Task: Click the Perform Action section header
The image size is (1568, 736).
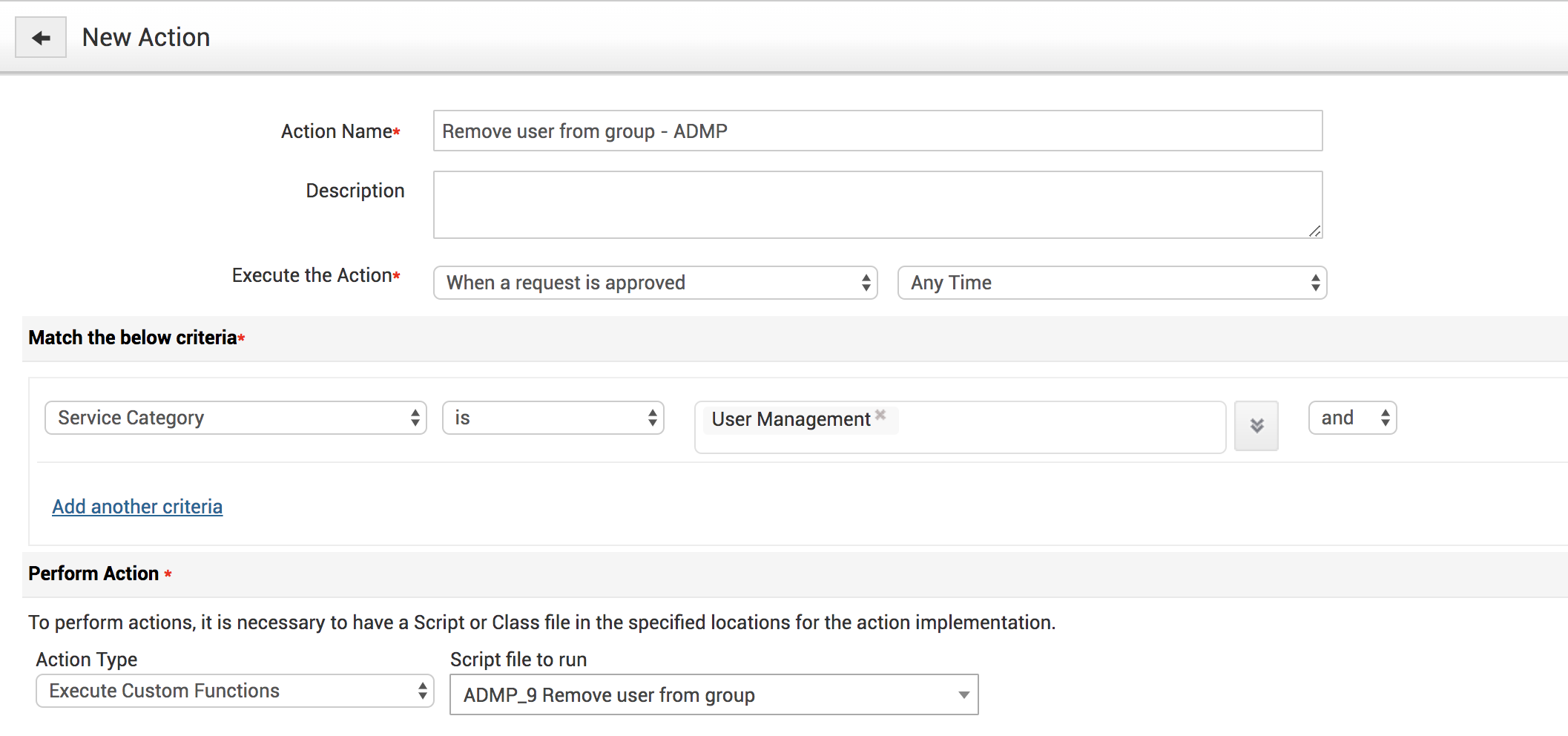Action: (94, 574)
